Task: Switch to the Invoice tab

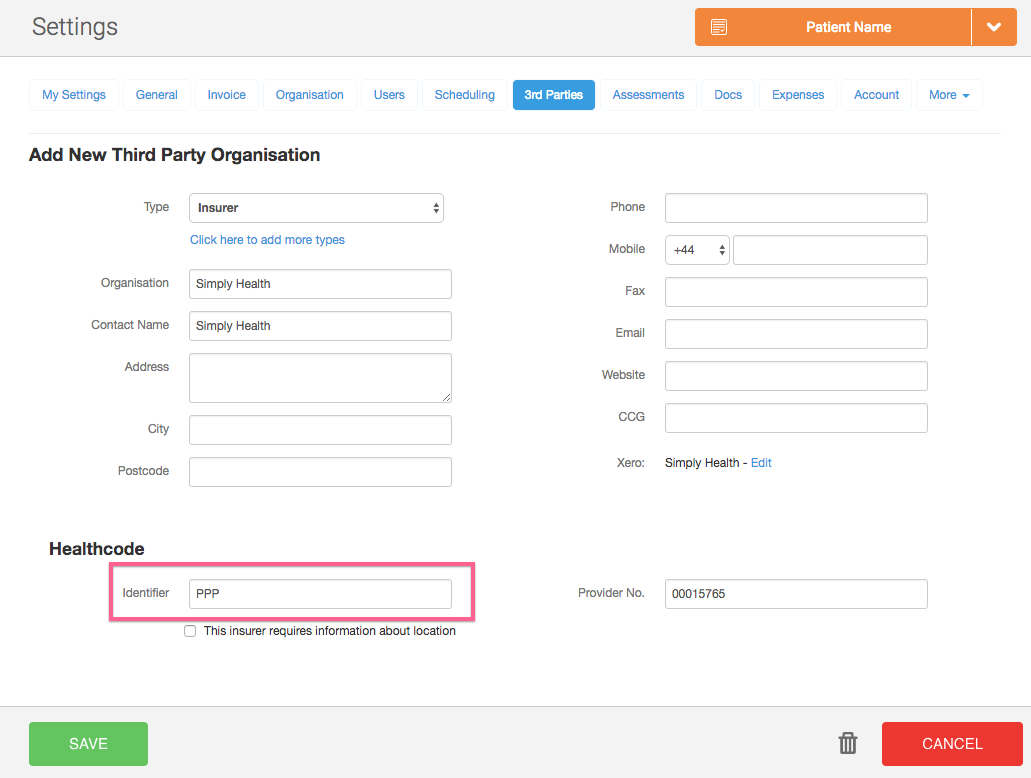Action: [x=226, y=95]
